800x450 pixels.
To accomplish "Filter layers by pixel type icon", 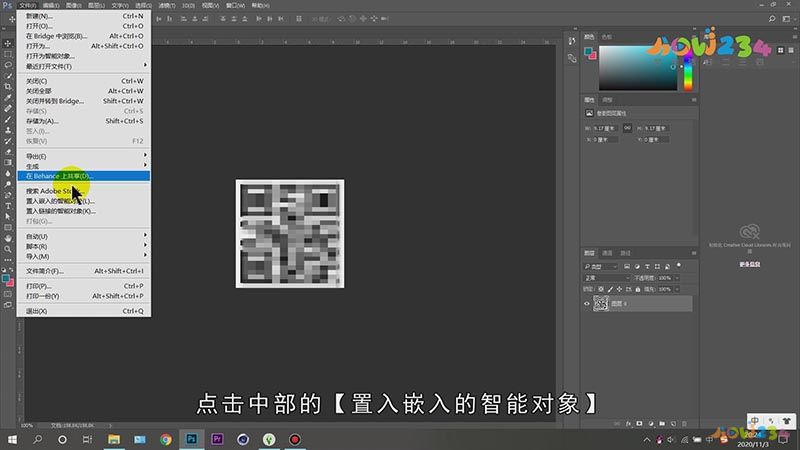I will (627, 266).
